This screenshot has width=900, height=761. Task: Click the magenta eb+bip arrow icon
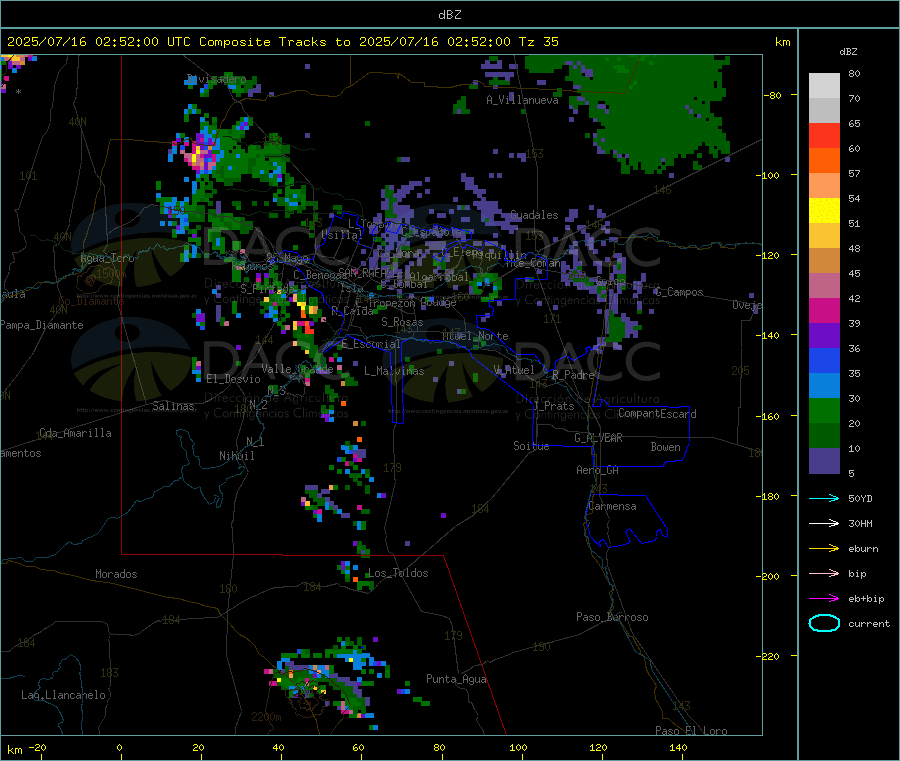[824, 599]
